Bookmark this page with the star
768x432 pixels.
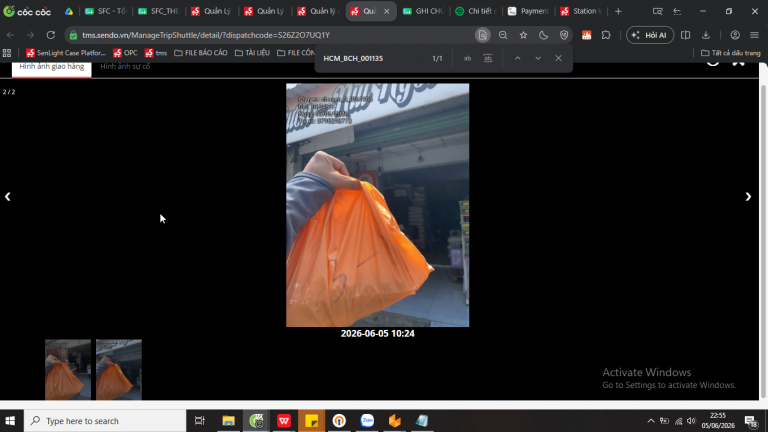[x=523, y=35]
